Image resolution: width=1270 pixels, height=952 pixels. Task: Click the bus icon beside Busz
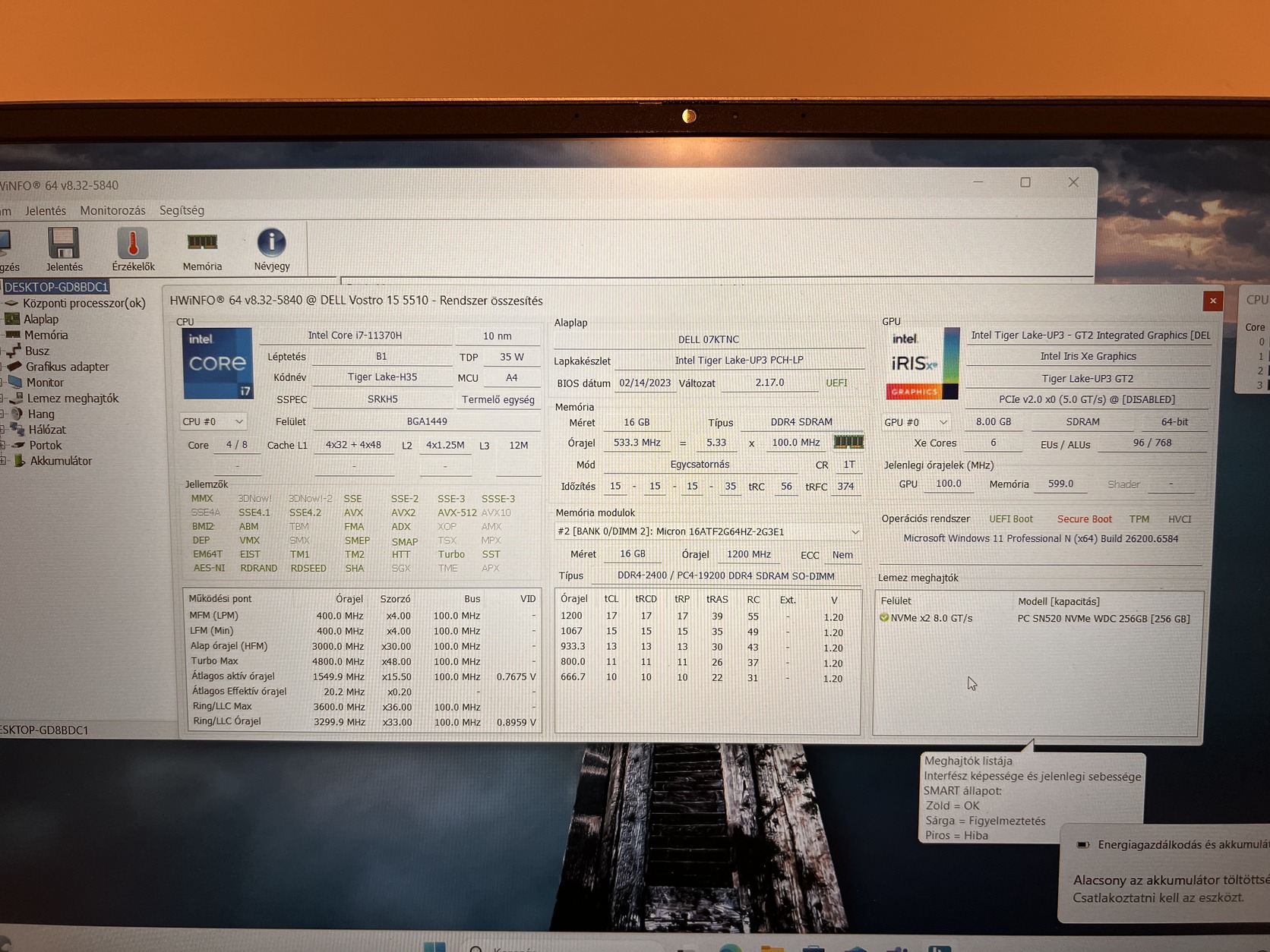[x=13, y=351]
